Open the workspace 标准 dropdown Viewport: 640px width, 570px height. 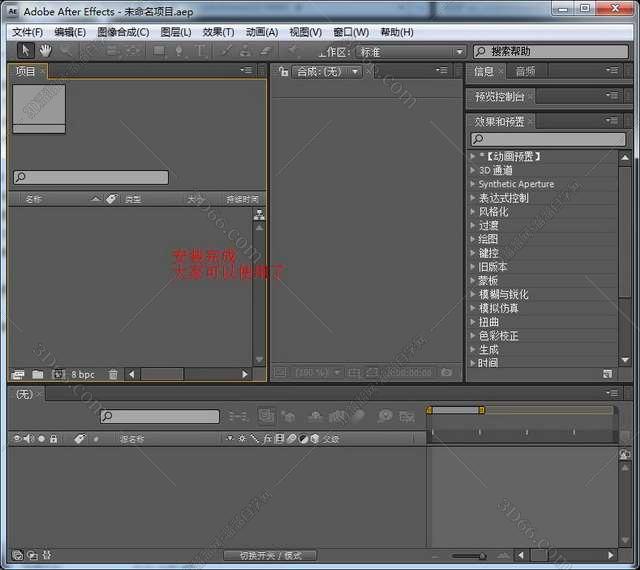(411, 52)
